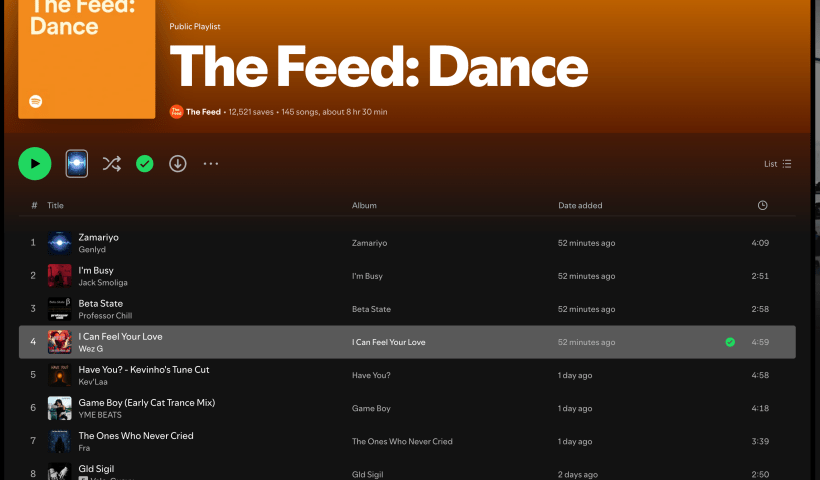The height and width of the screenshot is (480, 820).
Task: Download the playlist with arrow icon
Action: [178, 163]
